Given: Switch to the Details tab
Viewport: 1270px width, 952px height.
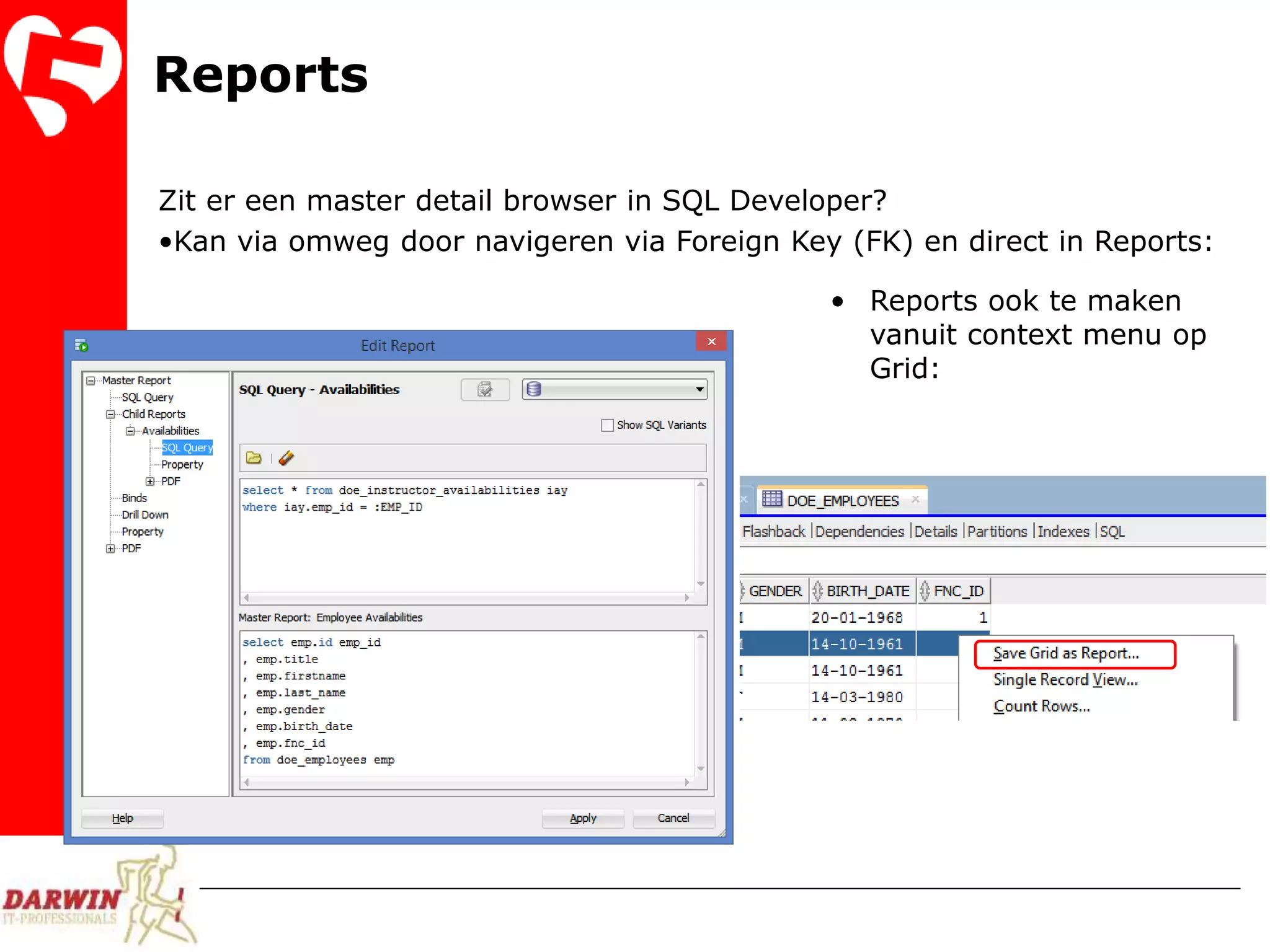Looking at the screenshot, I should click(x=936, y=532).
